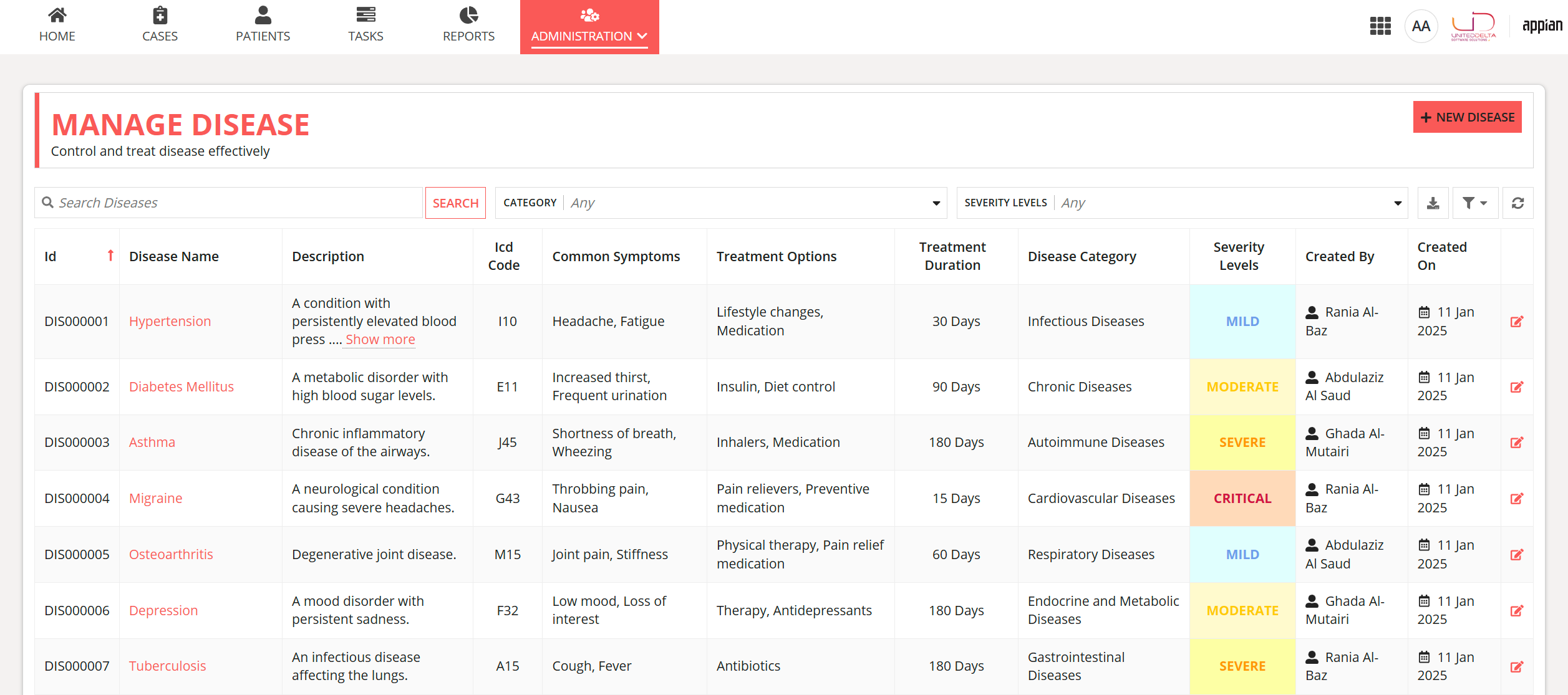Sort by Treatment Duration column header
This screenshot has width=1568, height=695.
[952, 256]
